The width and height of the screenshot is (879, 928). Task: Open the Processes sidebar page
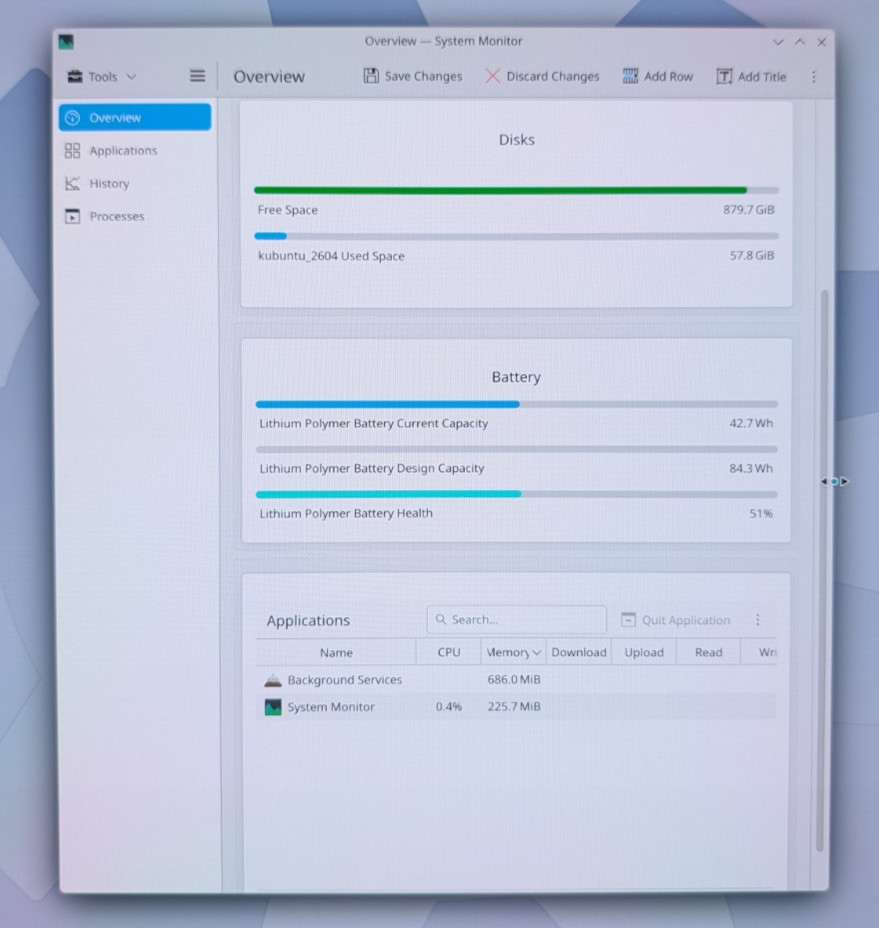(135, 216)
